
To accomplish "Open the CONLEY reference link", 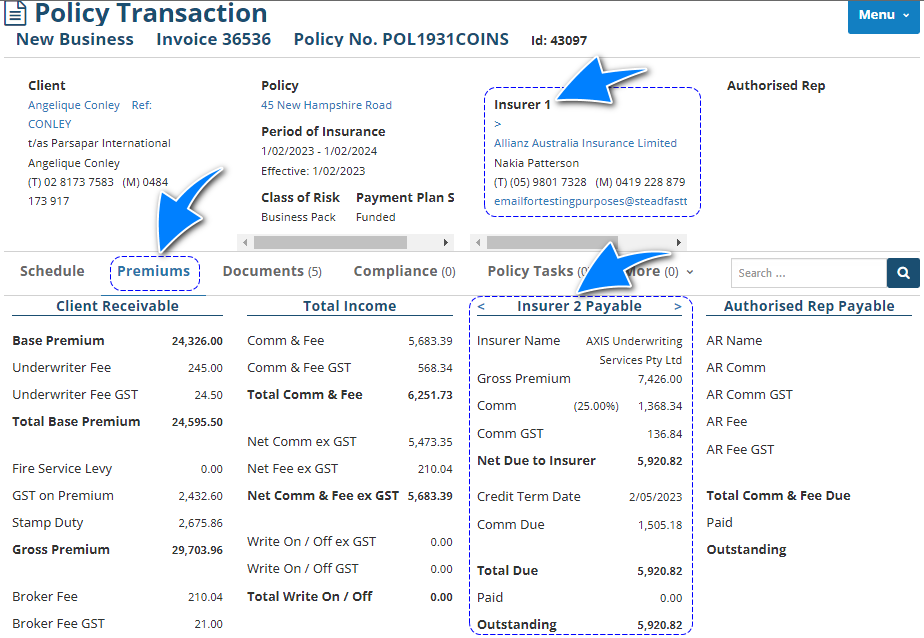I will click(x=50, y=124).
